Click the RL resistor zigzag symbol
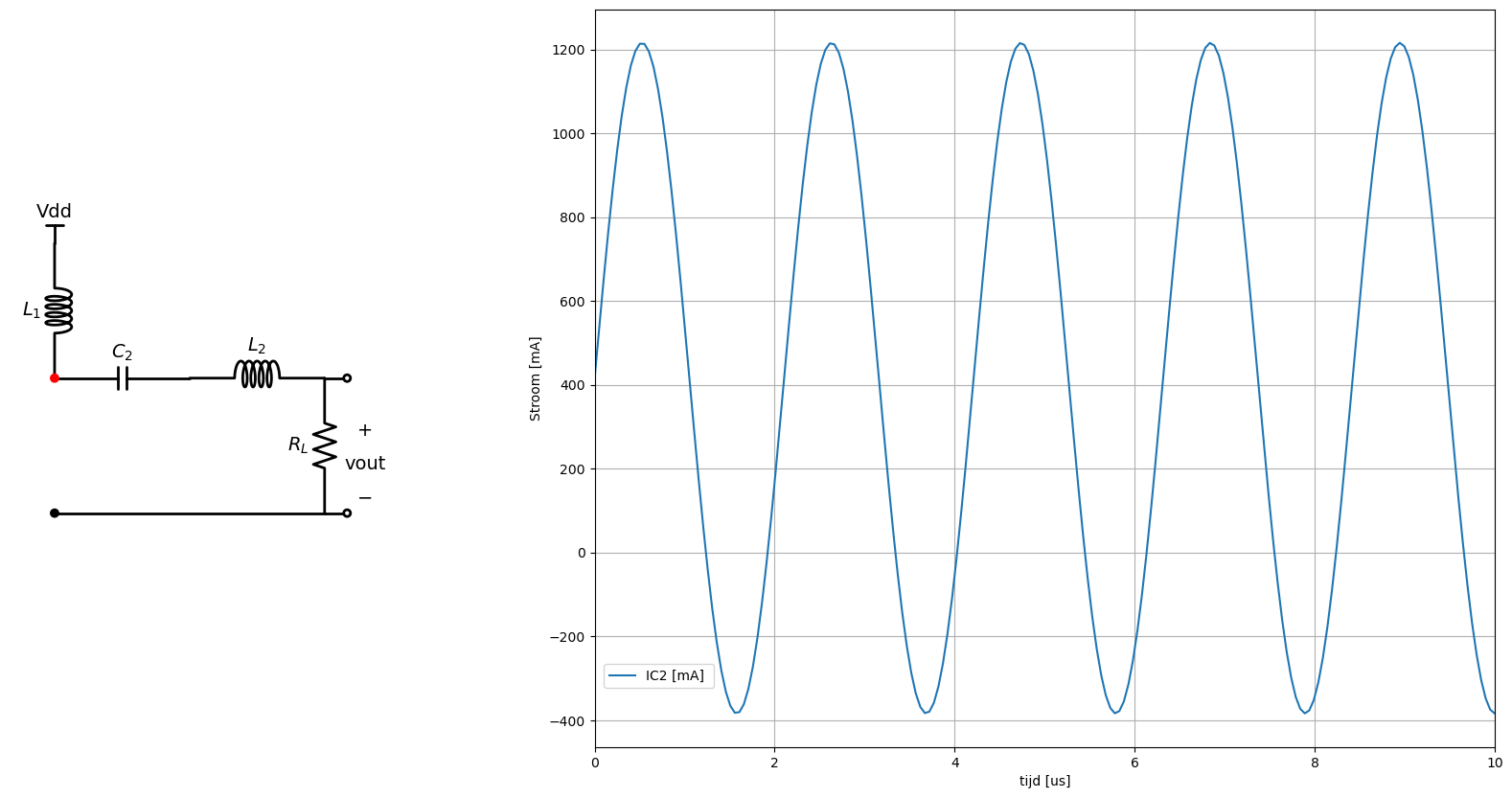Image resolution: width=1512 pixels, height=798 pixels. tap(325, 445)
